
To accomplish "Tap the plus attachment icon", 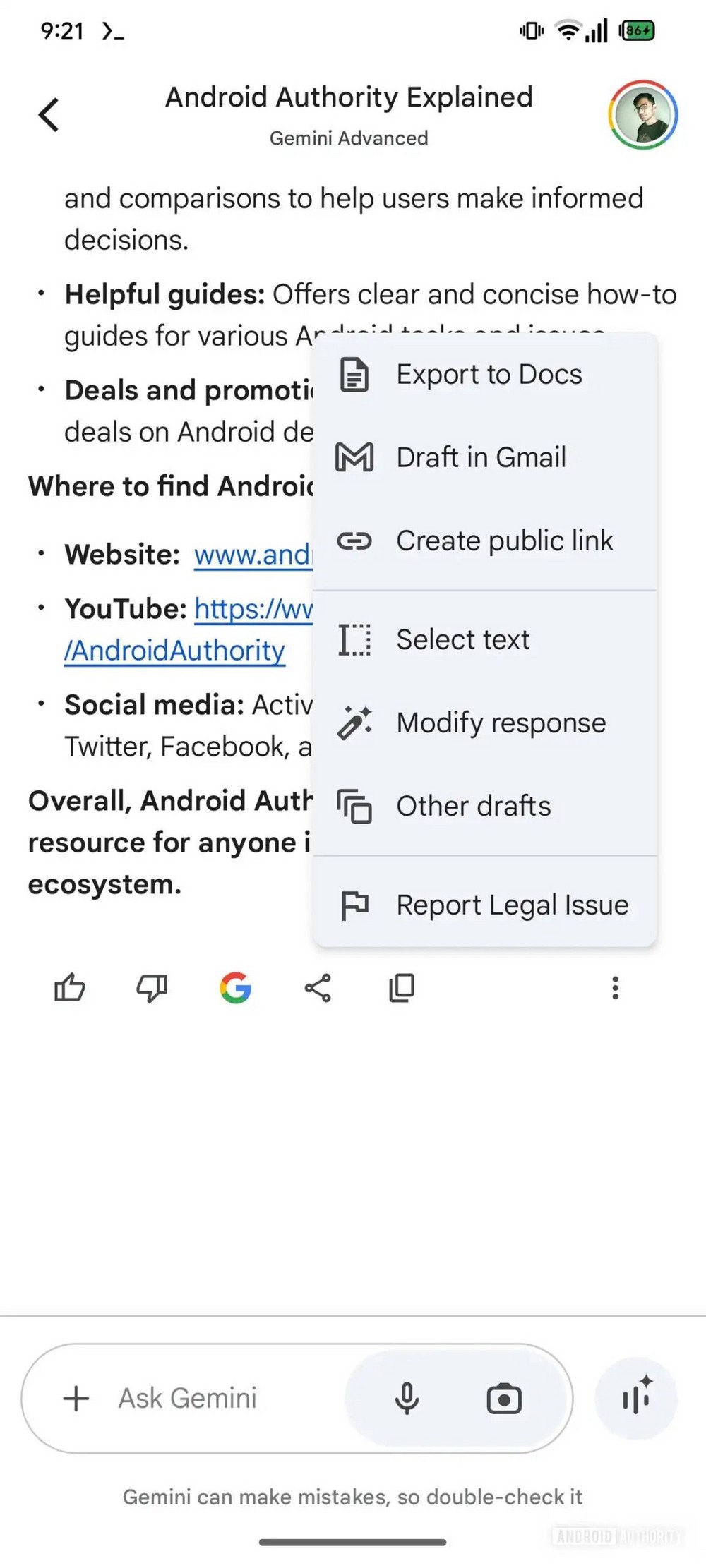I will [x=76, y=1398].
